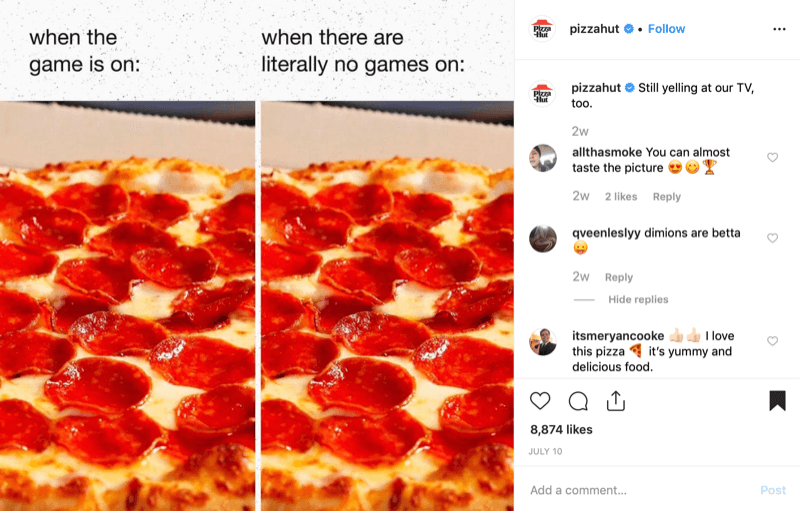Show the 2 likes on allthasmoke's comment
This screenshot has width=800, height=511.
pyautogui.click(x=621, y=197)
